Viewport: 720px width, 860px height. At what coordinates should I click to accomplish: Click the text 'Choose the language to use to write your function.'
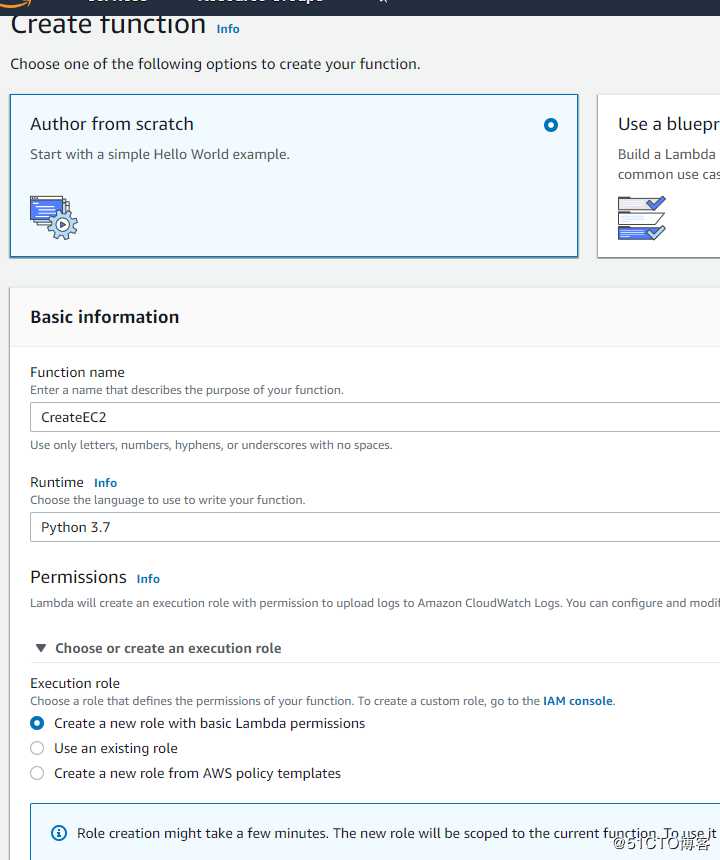[x=168, y=500]
